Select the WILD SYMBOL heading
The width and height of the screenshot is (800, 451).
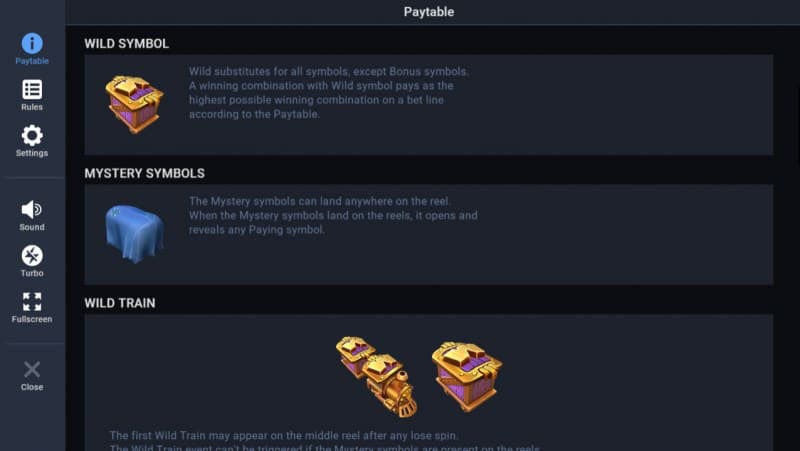coord(127,44)
